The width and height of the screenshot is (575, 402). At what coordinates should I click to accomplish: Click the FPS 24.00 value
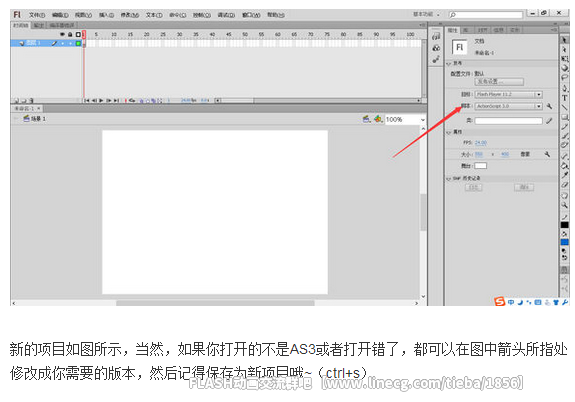pyautogui.click(x=481, y=143)
